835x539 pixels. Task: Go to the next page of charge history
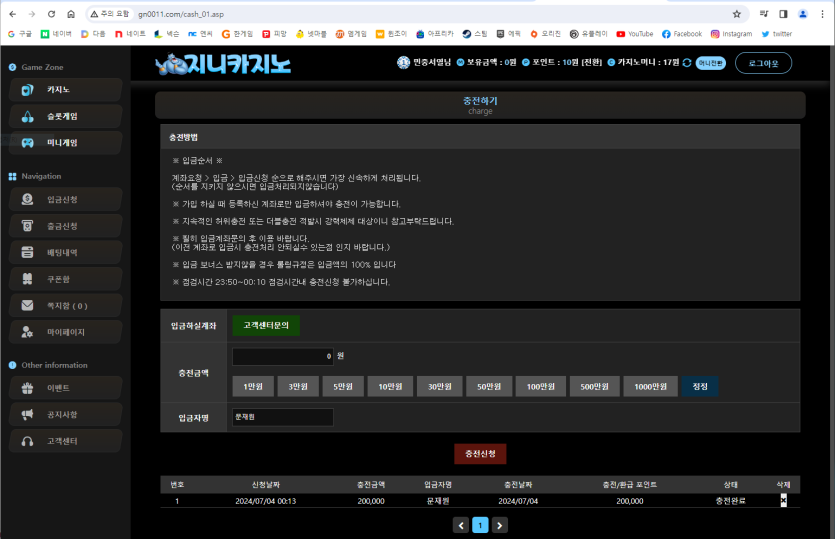point(500,525)
